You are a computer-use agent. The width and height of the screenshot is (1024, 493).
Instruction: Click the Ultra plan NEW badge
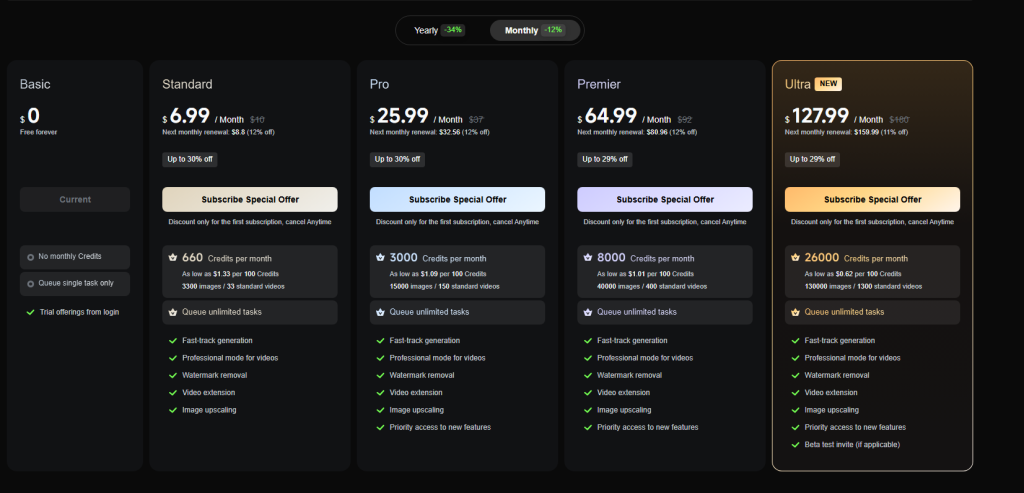[828, 84]
